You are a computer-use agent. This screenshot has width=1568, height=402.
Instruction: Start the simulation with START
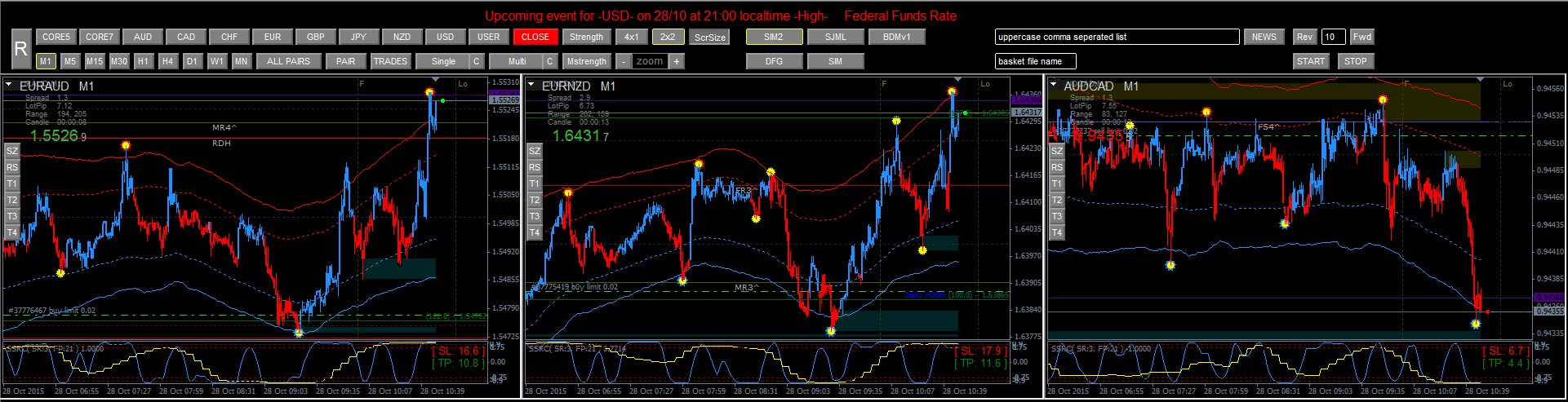point(1311,61)
